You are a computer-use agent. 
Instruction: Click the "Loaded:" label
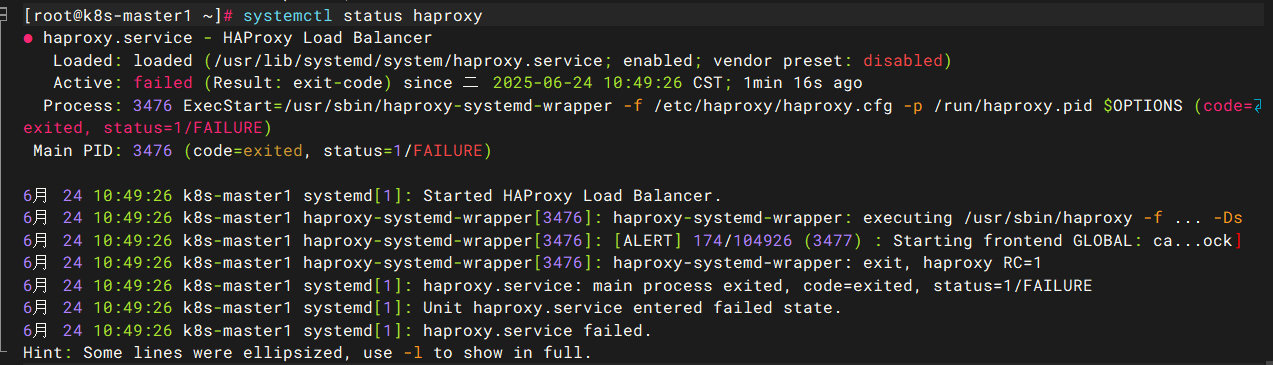[87, 61]
